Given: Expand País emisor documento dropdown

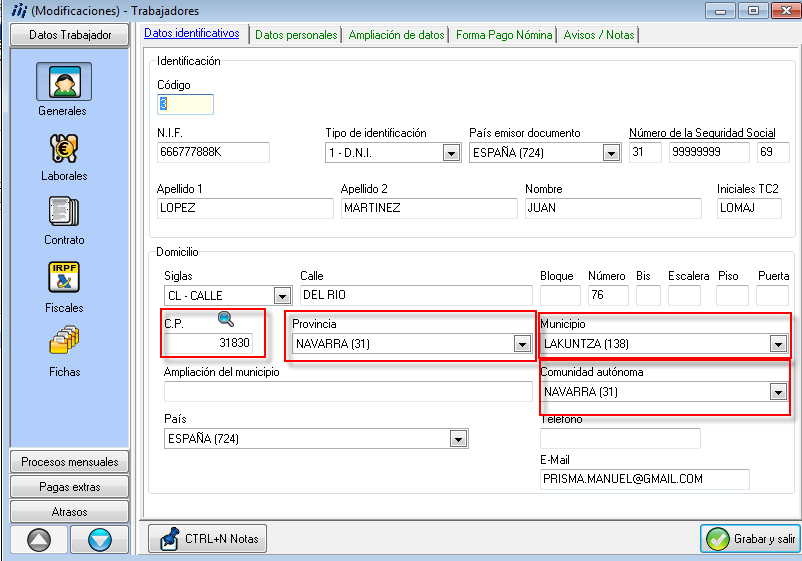Looking at the screenshot, I should pos(611,153).
